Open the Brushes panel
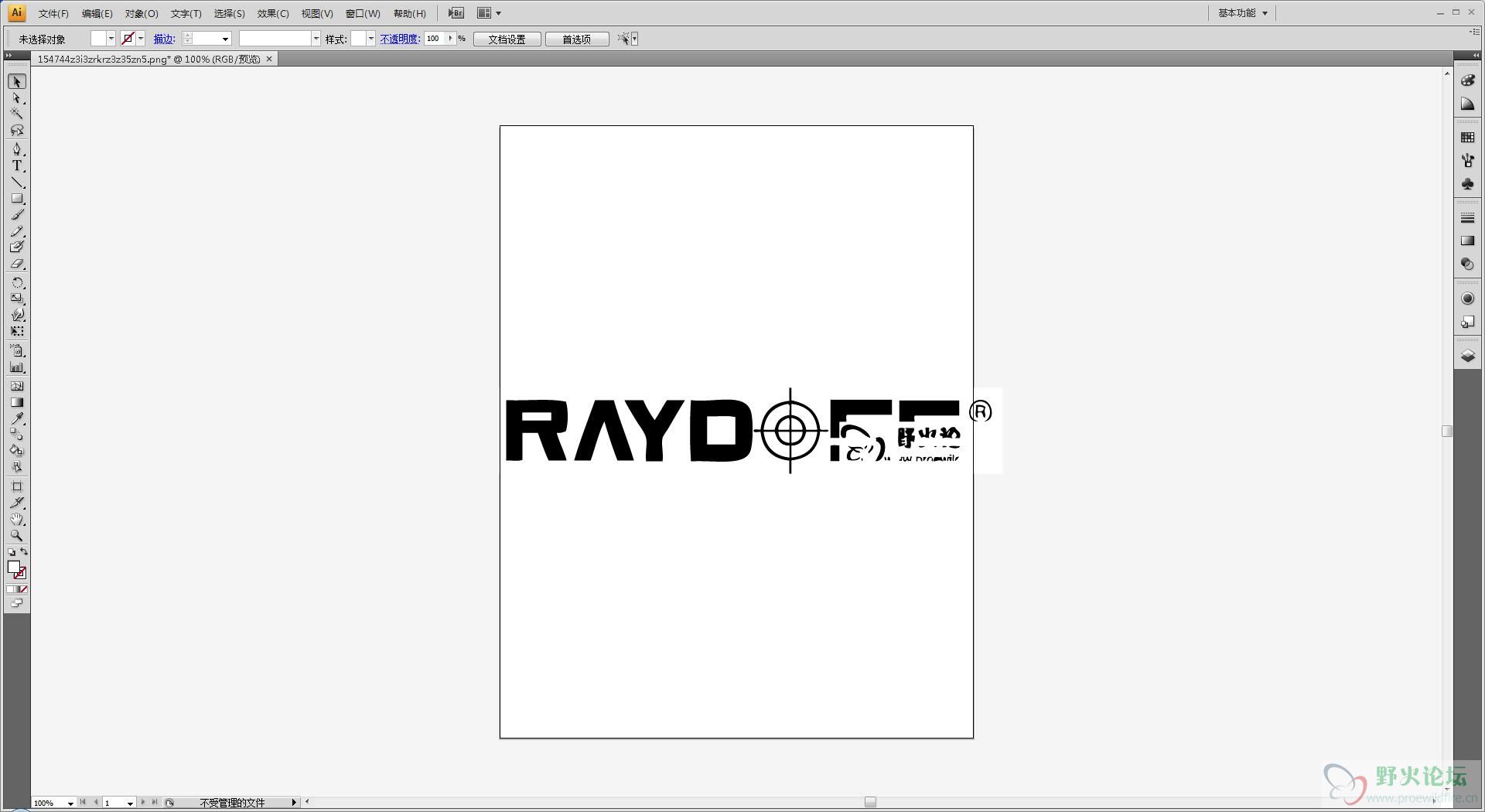The width and height of the screenshot is (1485, 812). (x=1467, y=160)
